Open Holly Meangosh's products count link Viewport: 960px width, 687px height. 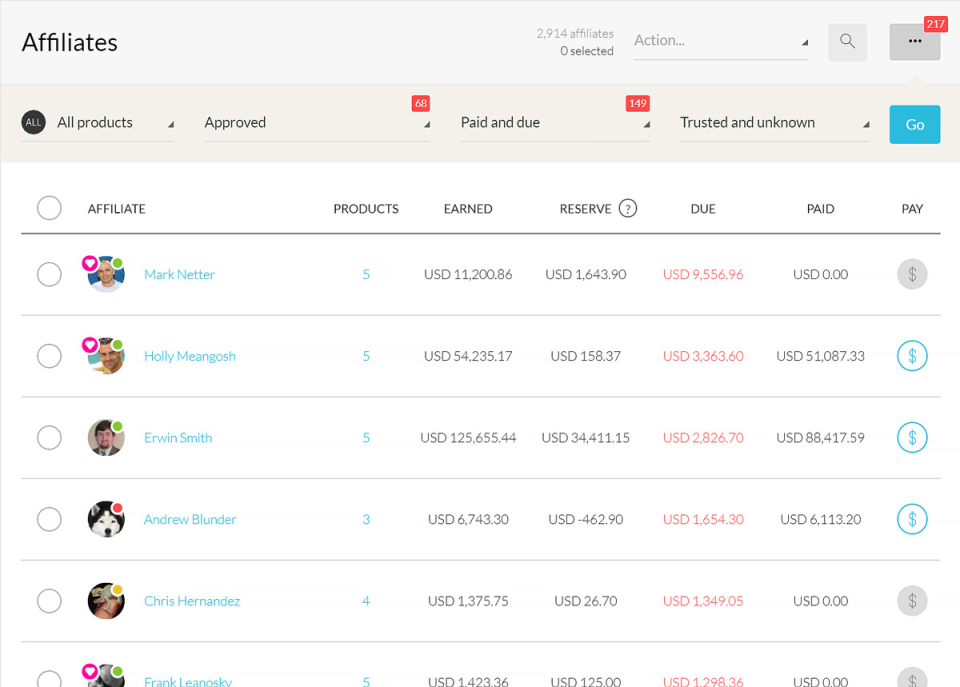366,356
